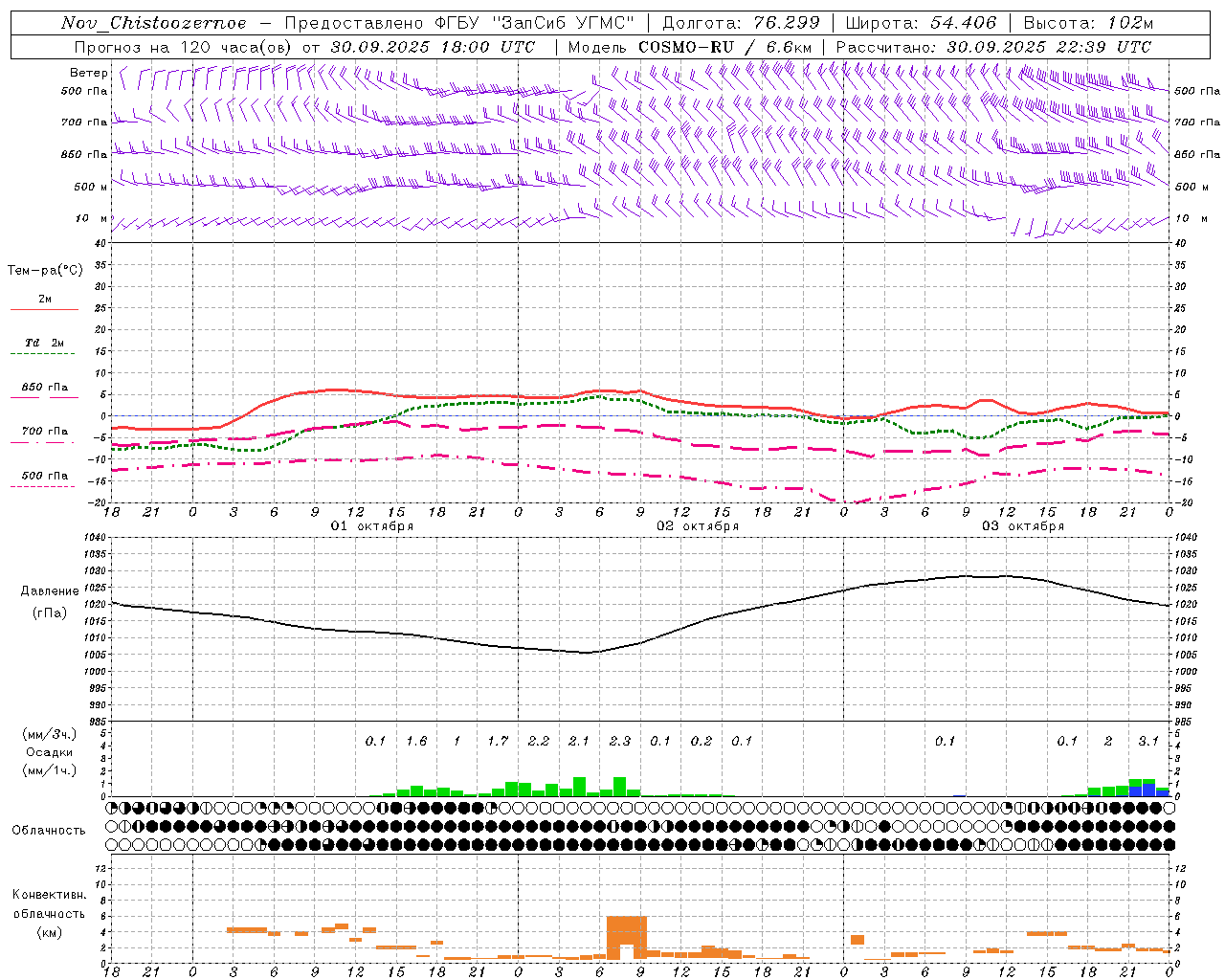Click the date label 02 октября
Viewport: 1225px width, 980px height.
click(x=698, y=526)
